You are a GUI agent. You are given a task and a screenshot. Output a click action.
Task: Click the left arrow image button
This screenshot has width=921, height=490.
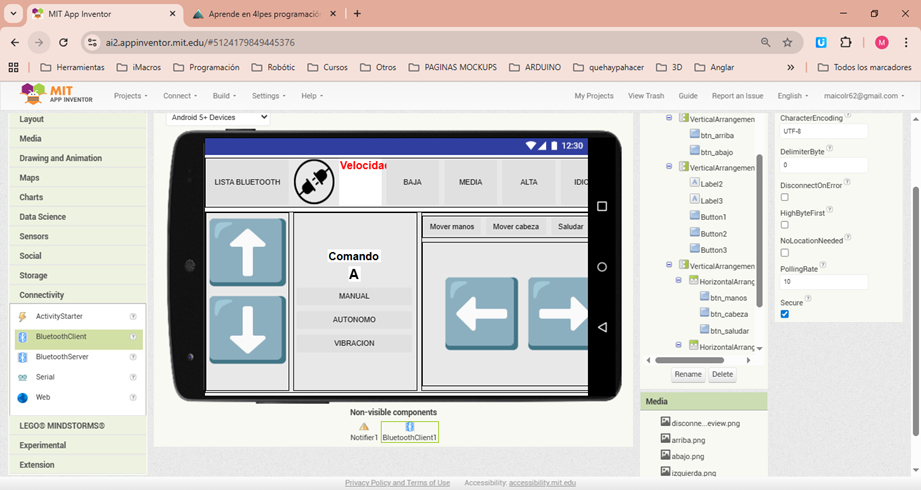(x=481, y=313)
